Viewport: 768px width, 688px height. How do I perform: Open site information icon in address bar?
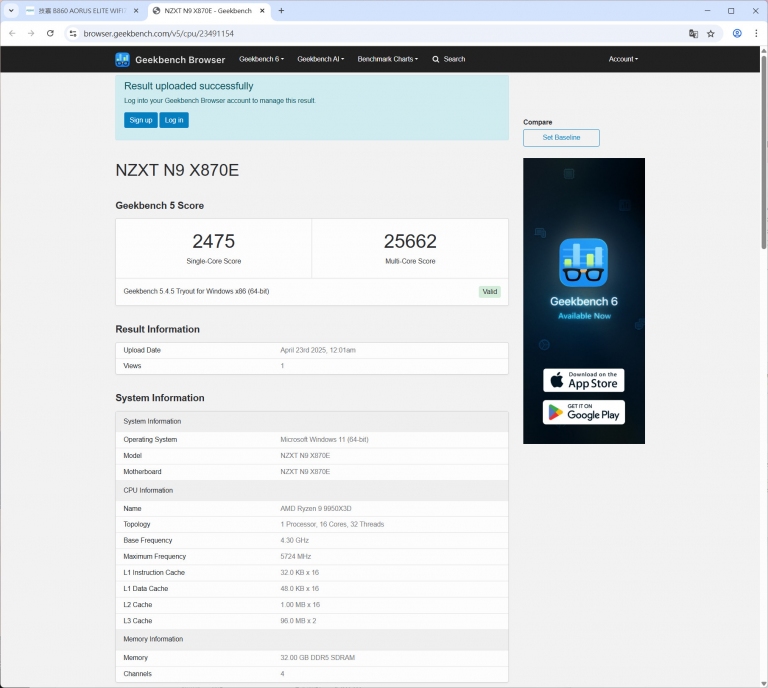point(73,33)
